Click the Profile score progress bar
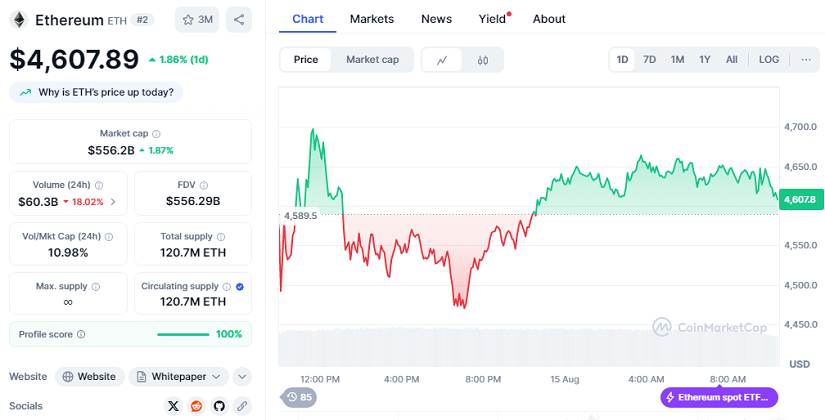This screenshot has height=420, width=825. (183, 334)
